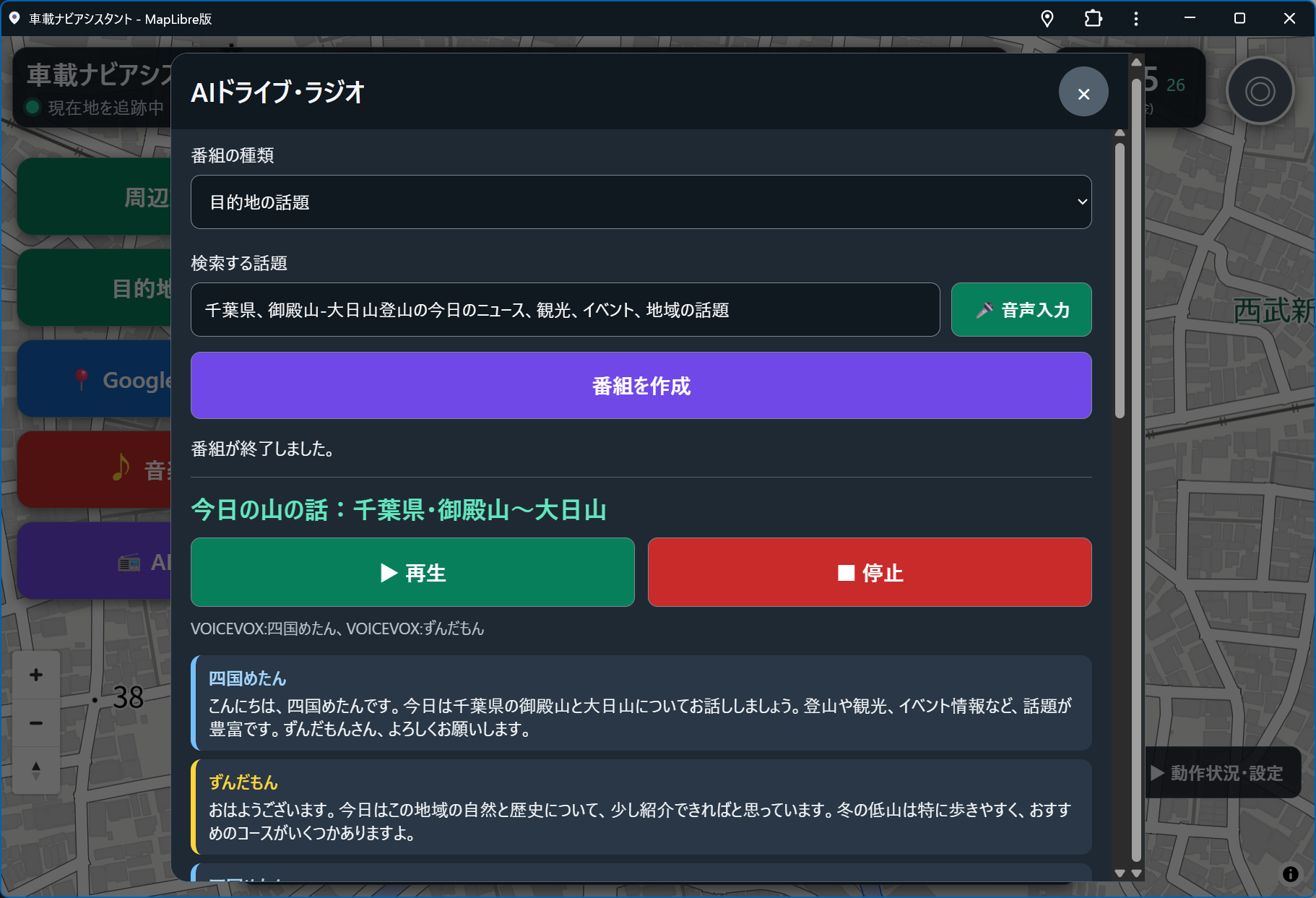Viewport: 1316px width, 898px height.
Task: Click the red music note button
Action: coord(94,470)
